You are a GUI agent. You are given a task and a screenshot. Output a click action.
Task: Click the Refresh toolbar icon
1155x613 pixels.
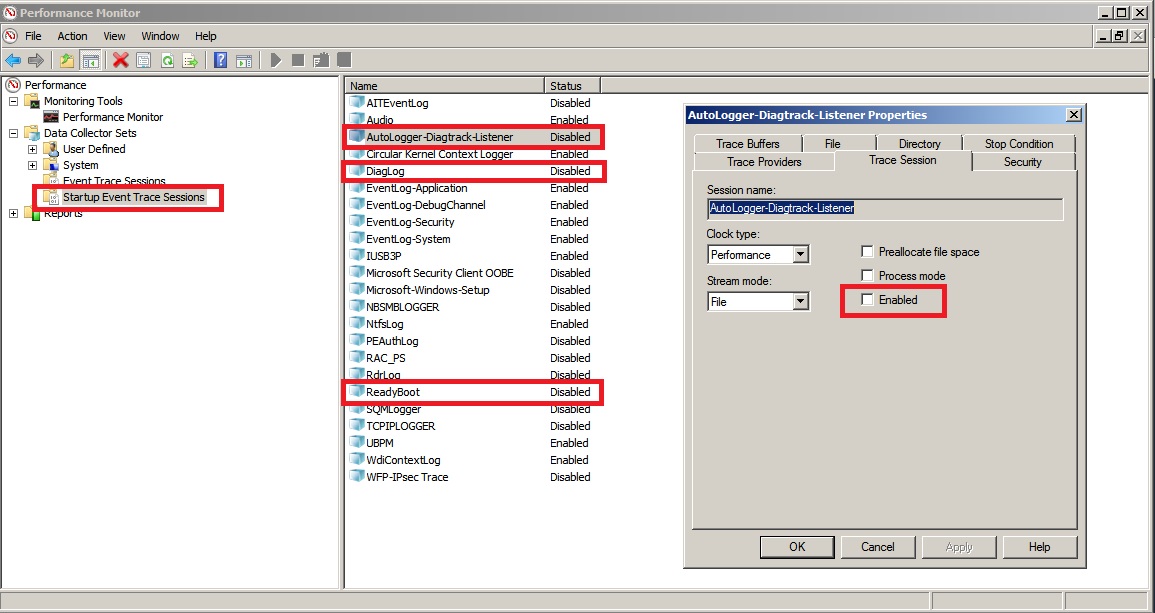coord(168,60)
